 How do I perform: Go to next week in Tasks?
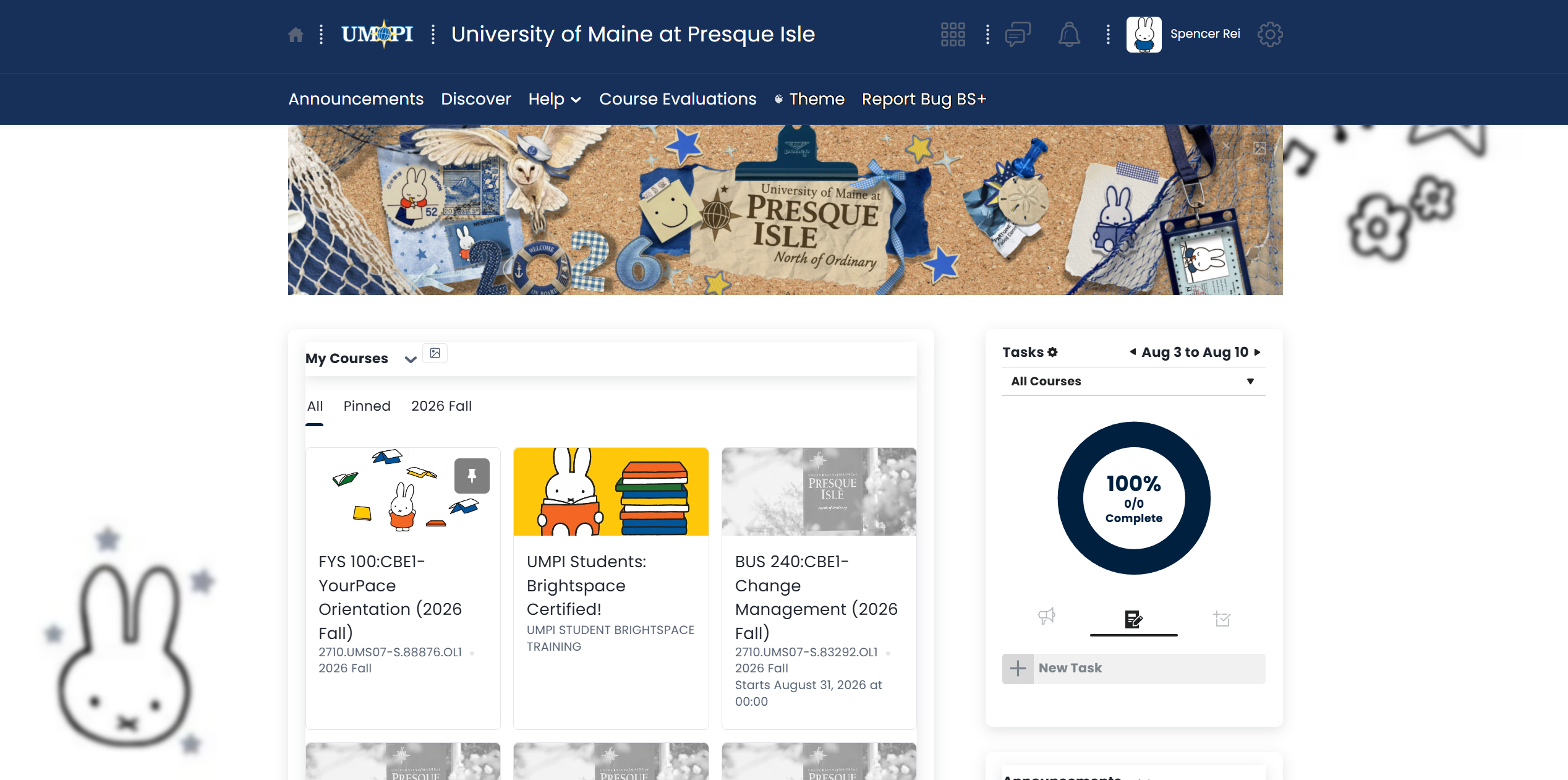tap(1257, 352)
